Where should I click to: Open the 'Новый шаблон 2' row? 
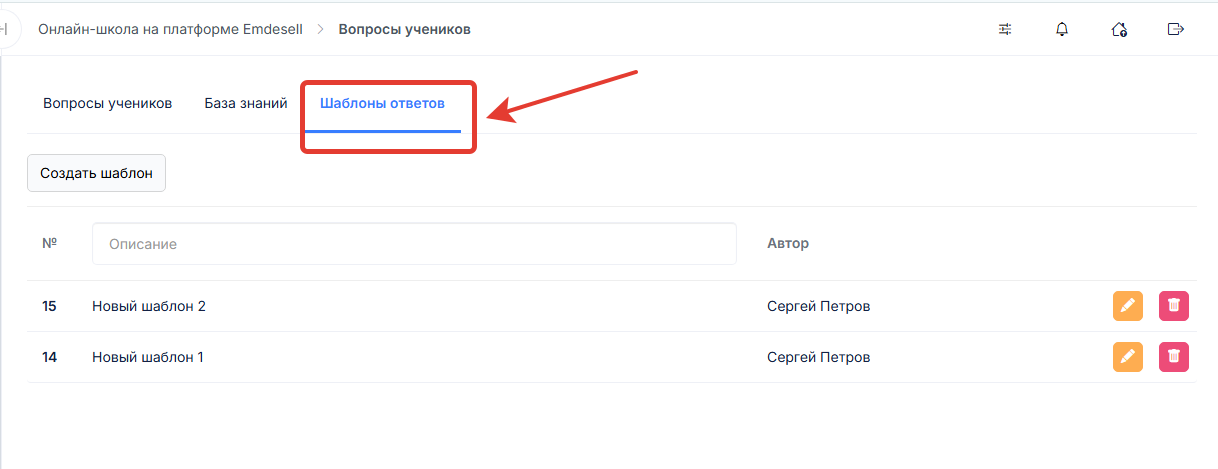[x=149, y=306]
